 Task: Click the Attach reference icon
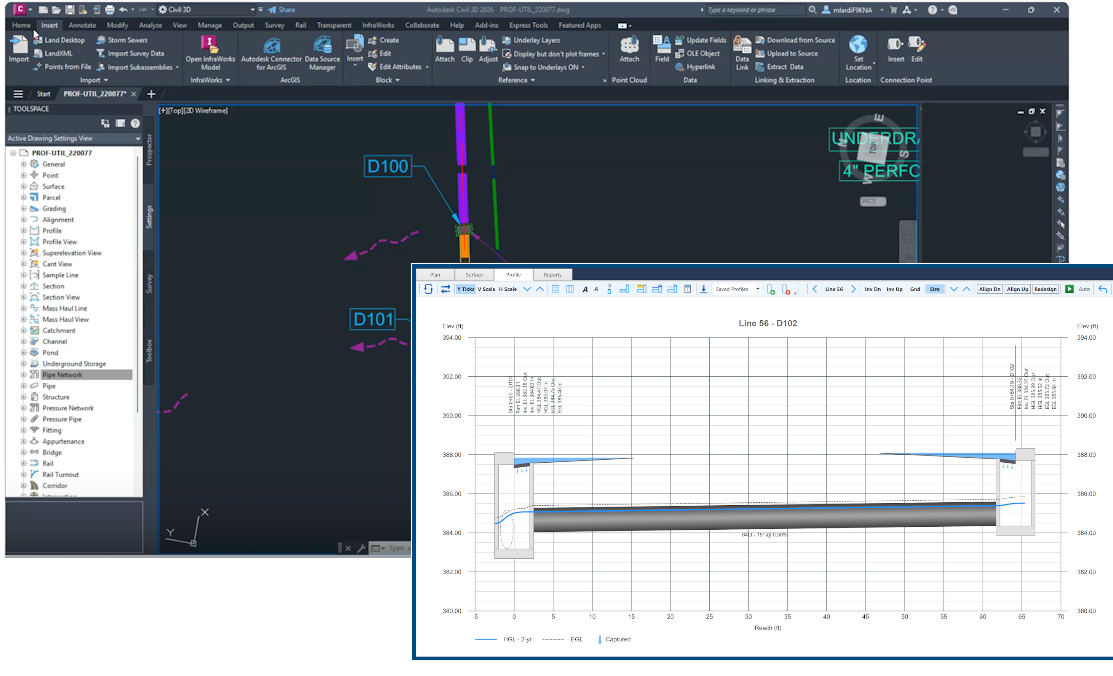(x=445, y=50)
